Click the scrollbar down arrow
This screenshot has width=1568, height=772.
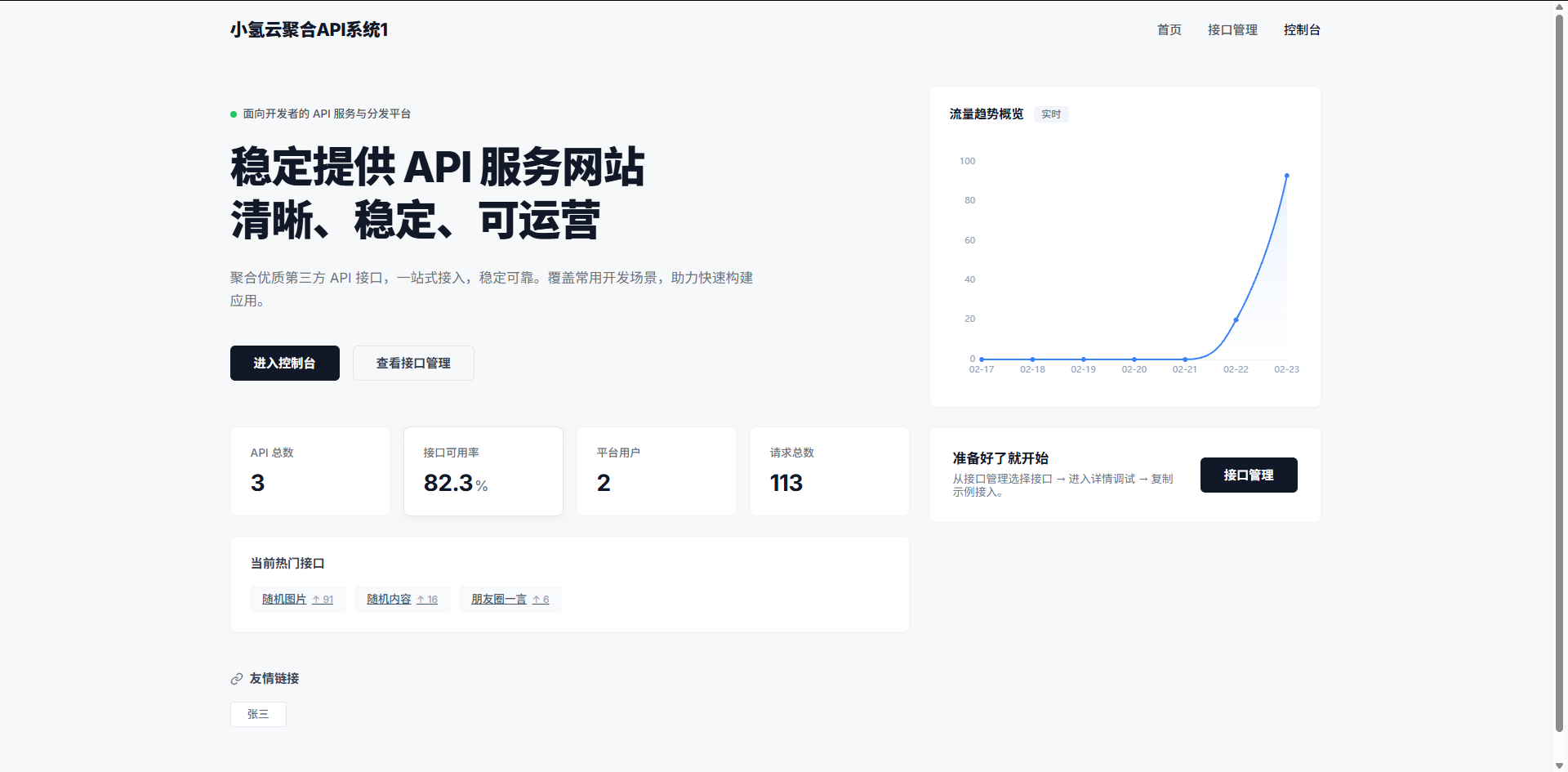point(1561,765)
